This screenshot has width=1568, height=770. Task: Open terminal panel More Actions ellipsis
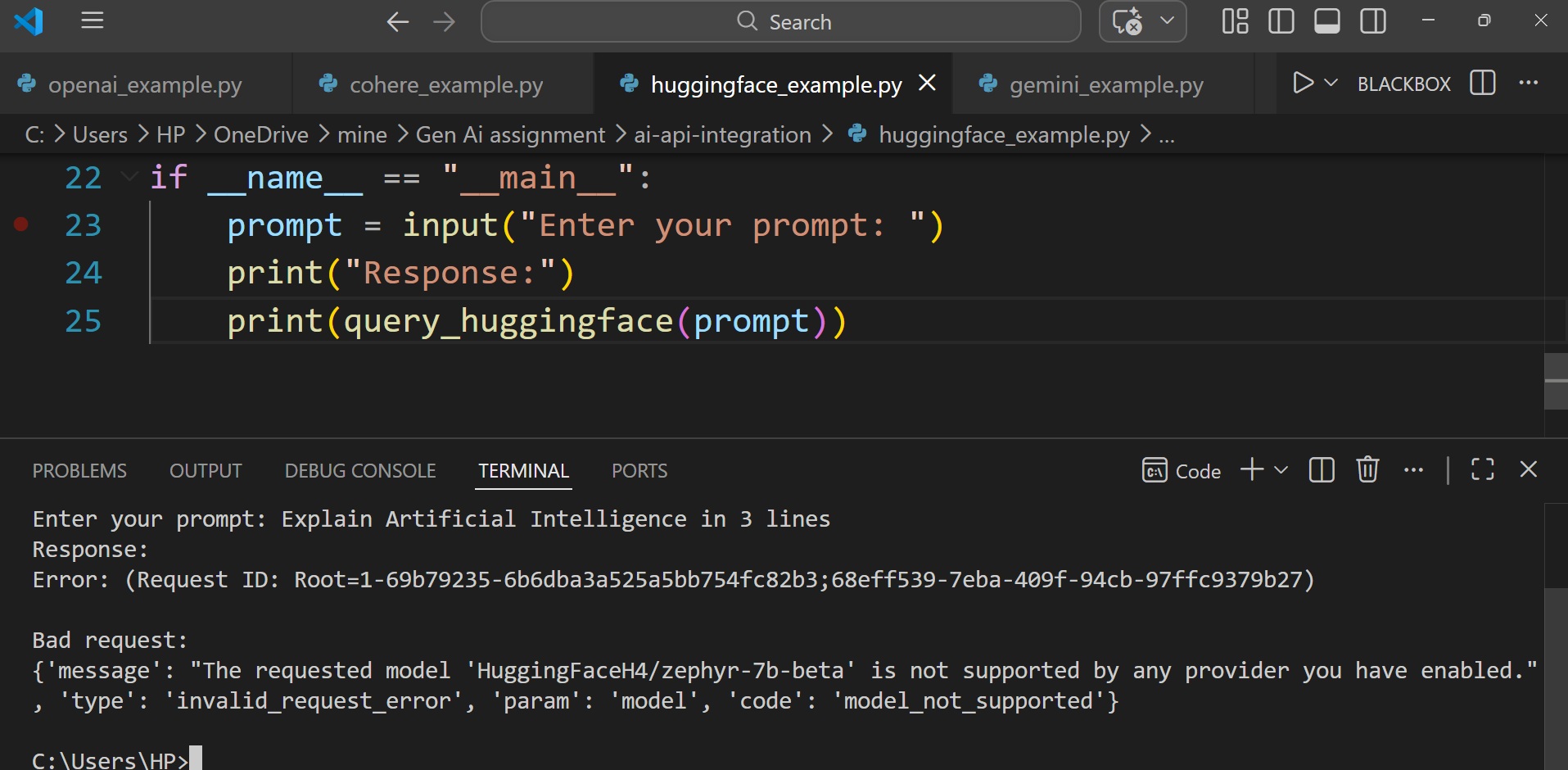[x=1413, y=470]
